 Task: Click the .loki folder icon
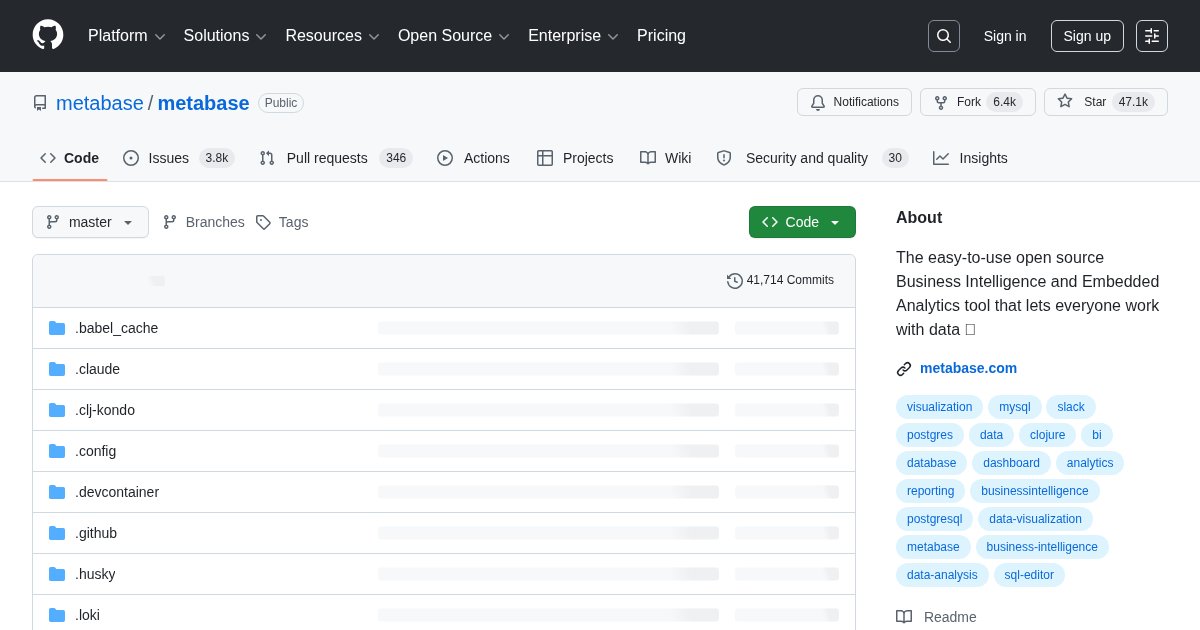coord(57,615)
